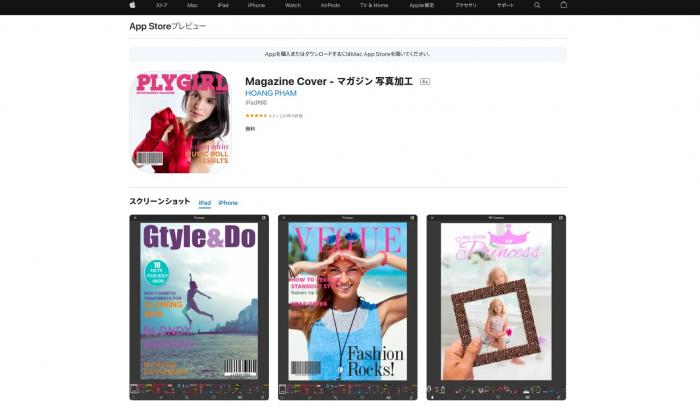Click the Apple logo icon
Viewport: 700px width, 411px height.
pyautogui.click(x=132, y=5)
